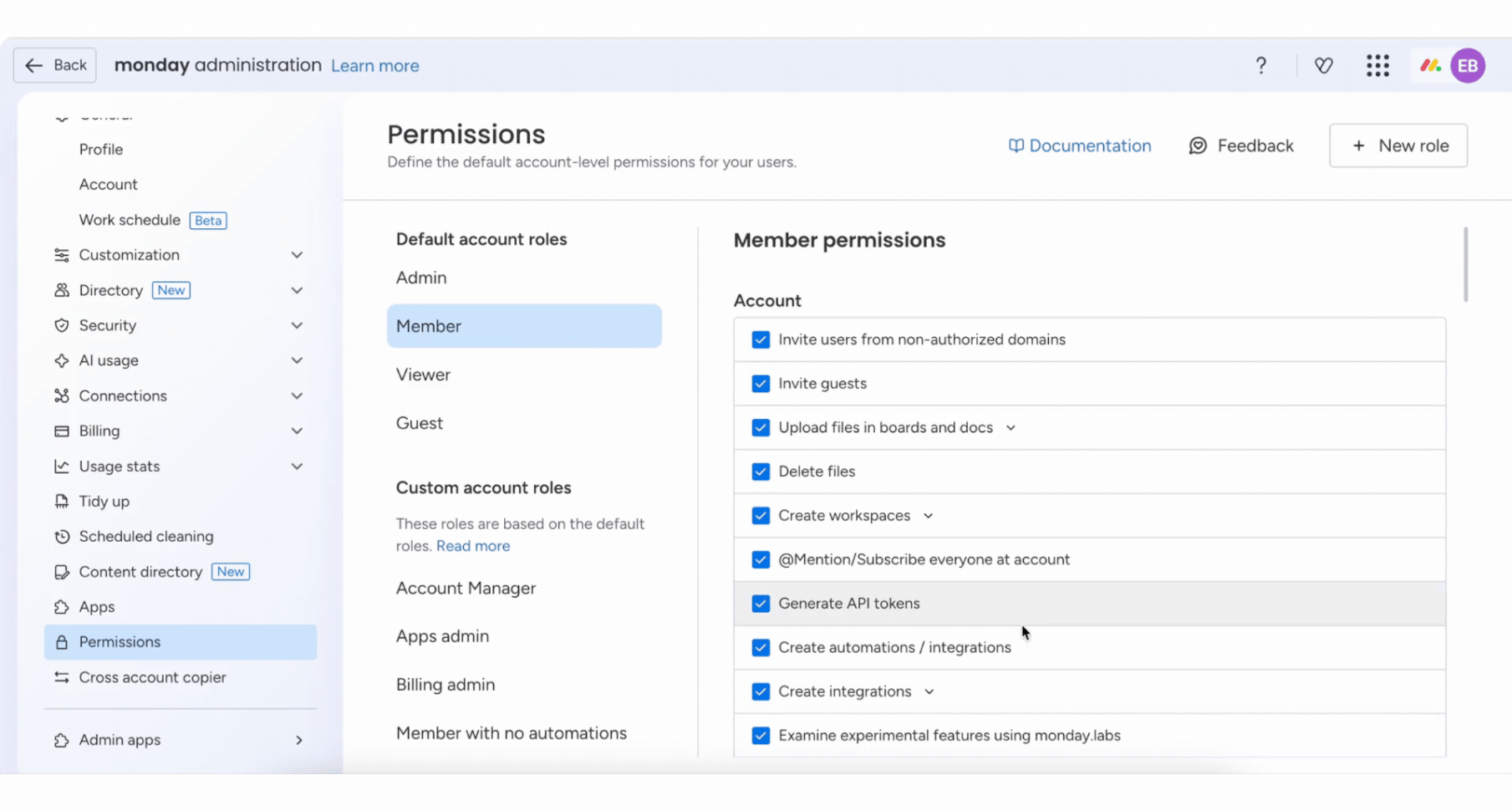Uncheck @Mention/Subscribe everyone at account

pyautogui.click(x=761, y=559)
